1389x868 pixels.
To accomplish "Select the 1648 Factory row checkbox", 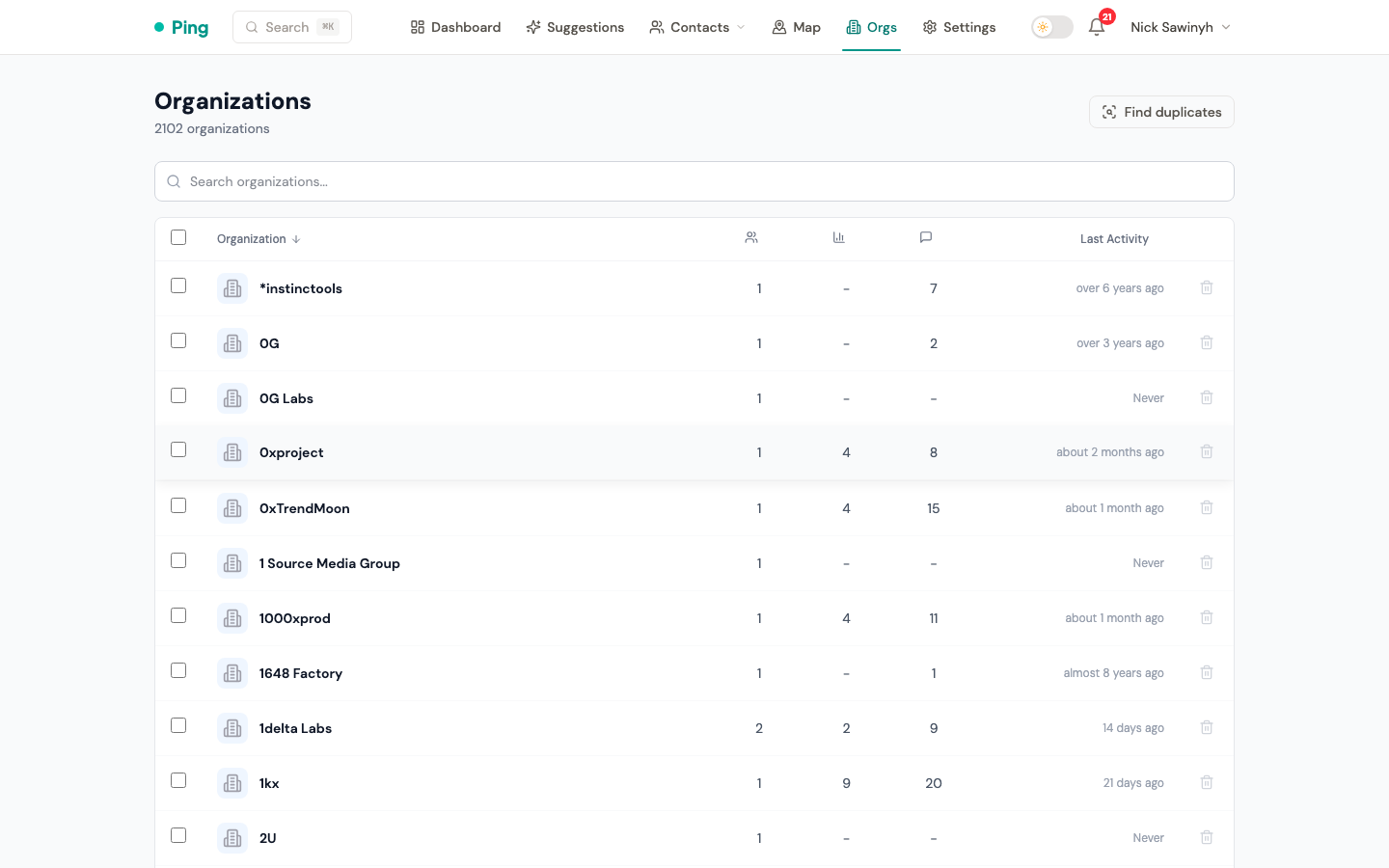I will tap(178, 670).
